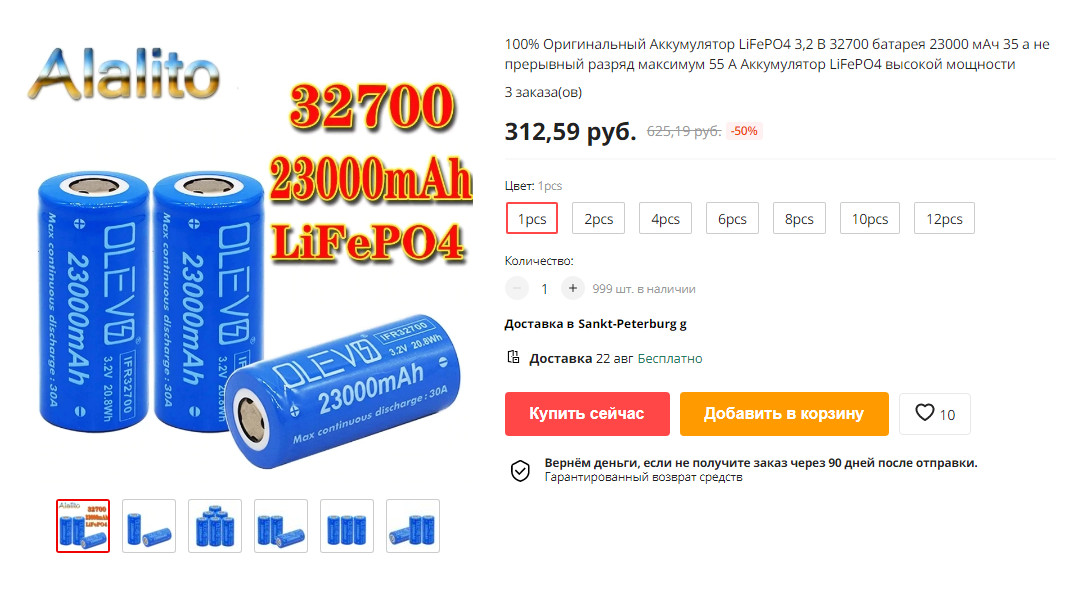
Task: Open the second battery thumbnail
Action: 149,525
